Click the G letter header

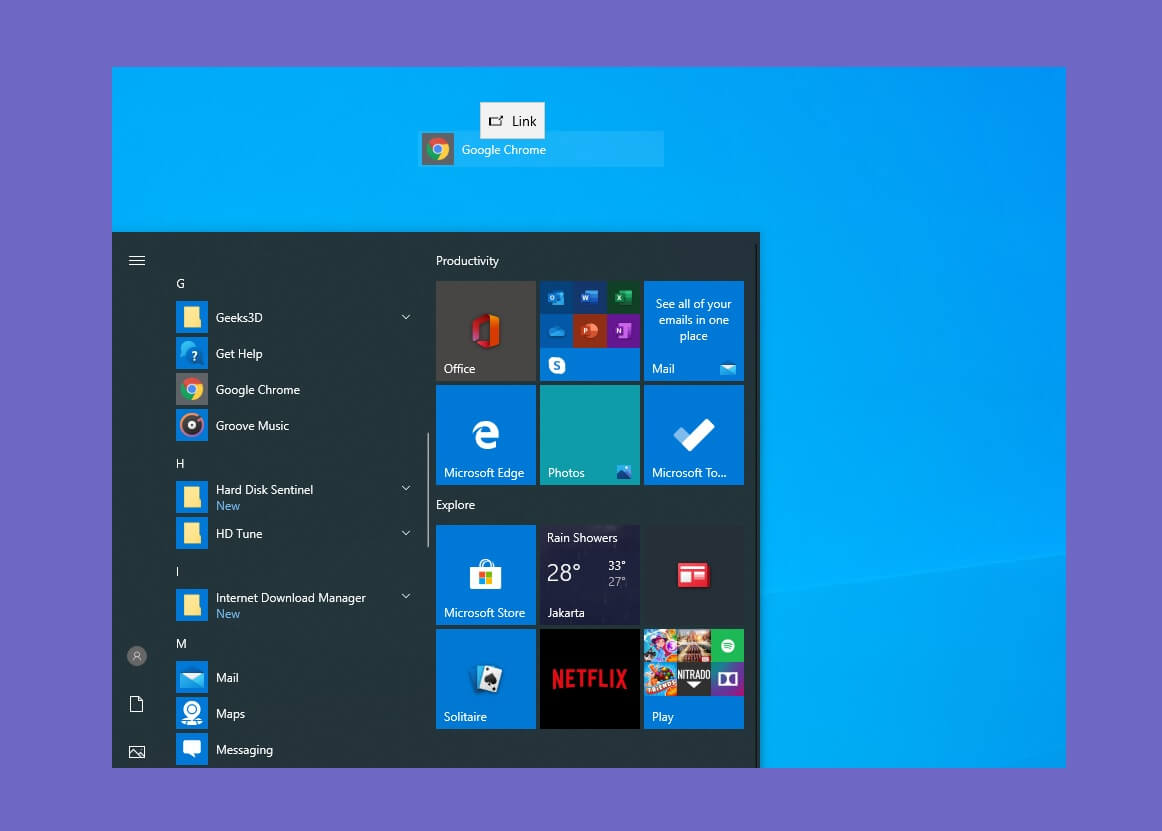pyautogui.click(x=180, y=284)
